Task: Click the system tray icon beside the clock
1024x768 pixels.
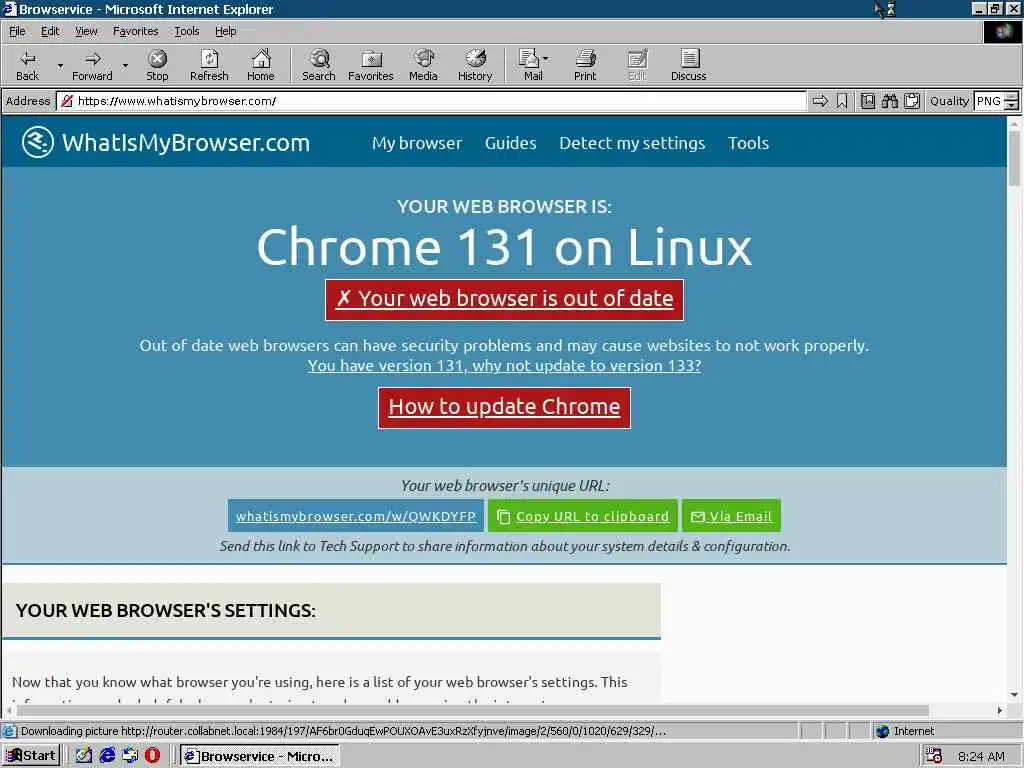Action: pos(934,756)
